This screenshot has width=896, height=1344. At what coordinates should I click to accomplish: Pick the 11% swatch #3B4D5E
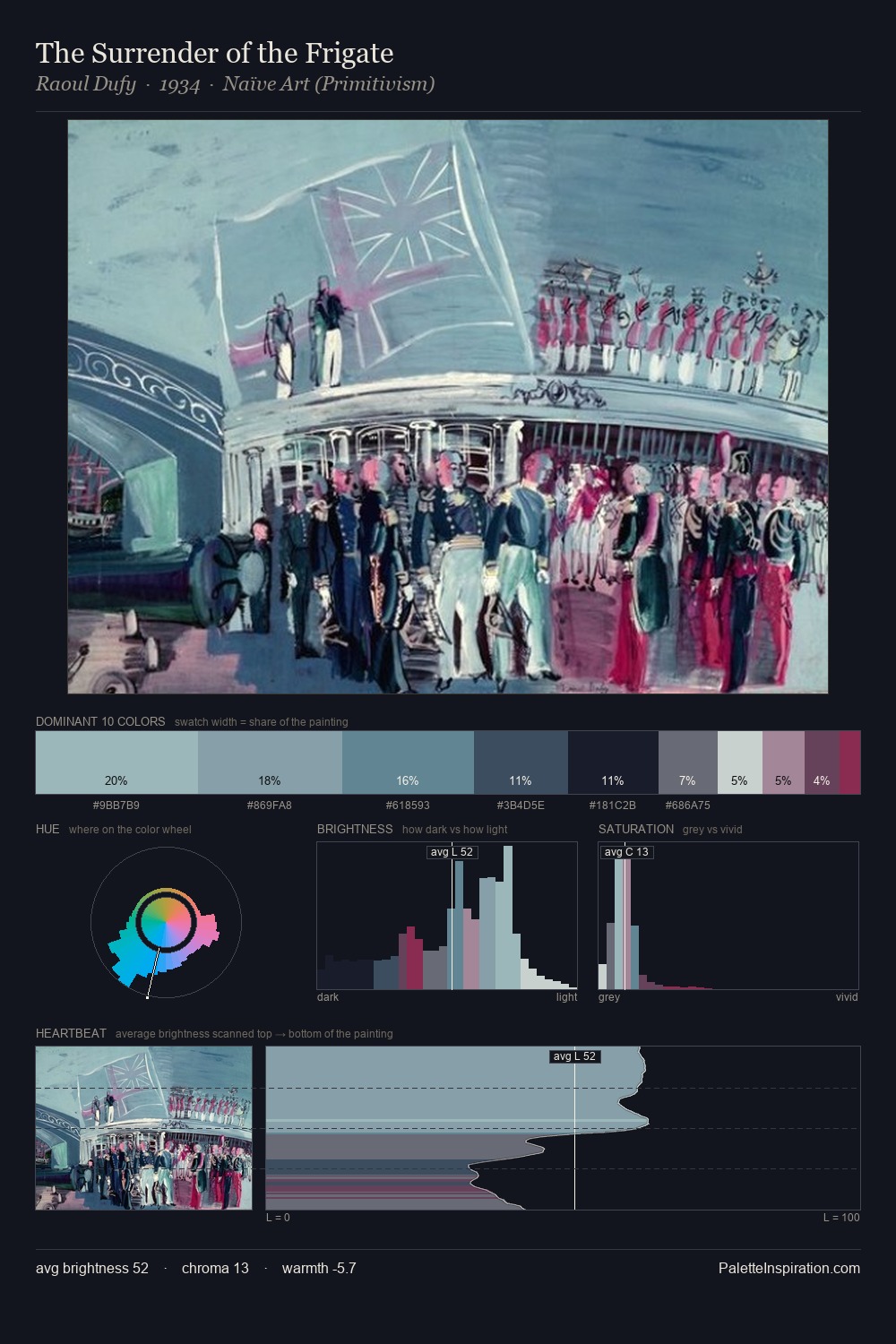pos(521,762)
